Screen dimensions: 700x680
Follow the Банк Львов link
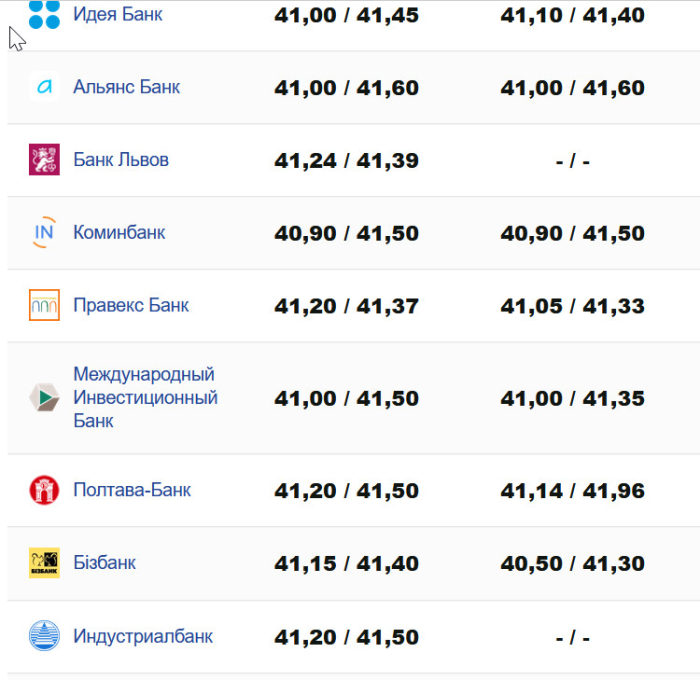[121, 160]
